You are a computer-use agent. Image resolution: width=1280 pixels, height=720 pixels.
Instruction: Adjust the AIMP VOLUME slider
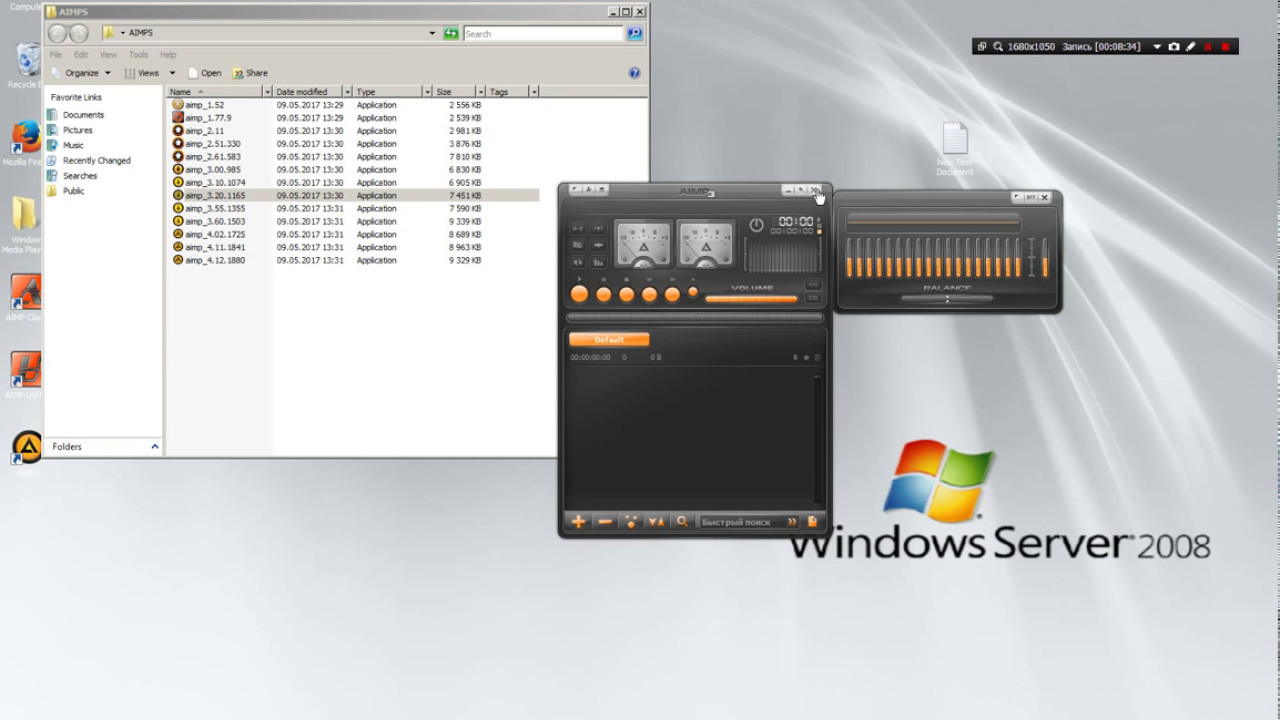pyautogui.click(x=751, y=299)
